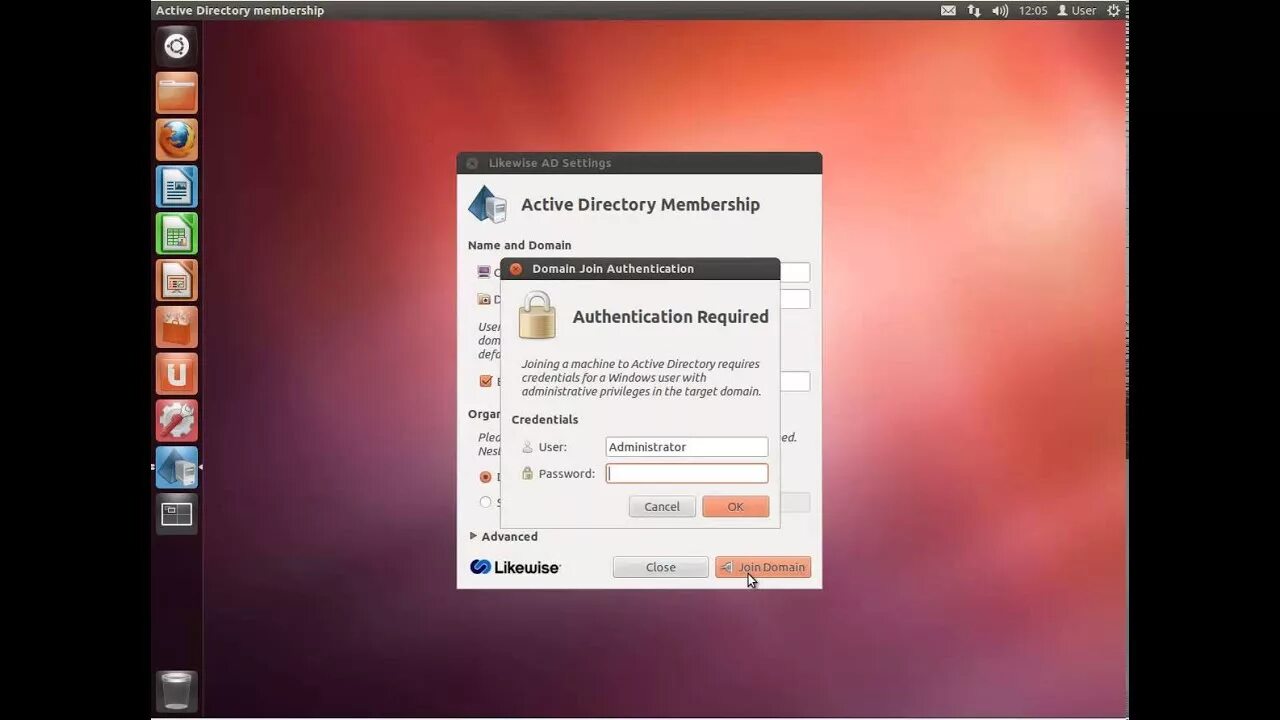
Task: Open the Files manager in launcher
Action: click(177, 93)
